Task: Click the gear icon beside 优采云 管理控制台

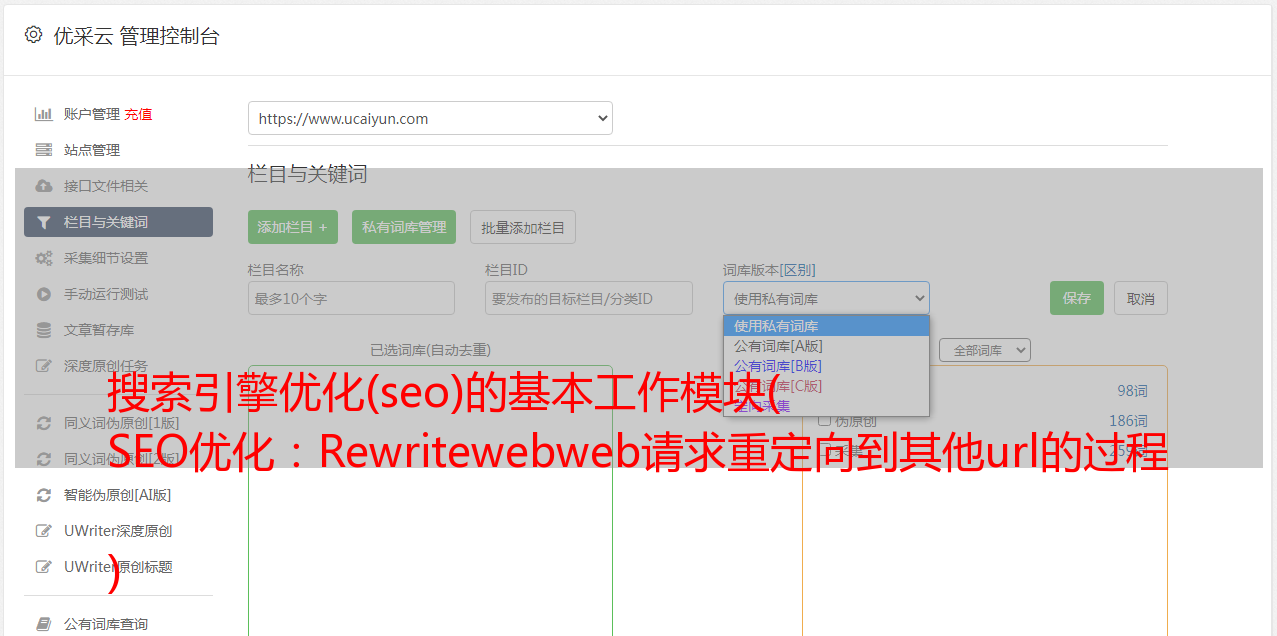Action: (x=33, y=35)
